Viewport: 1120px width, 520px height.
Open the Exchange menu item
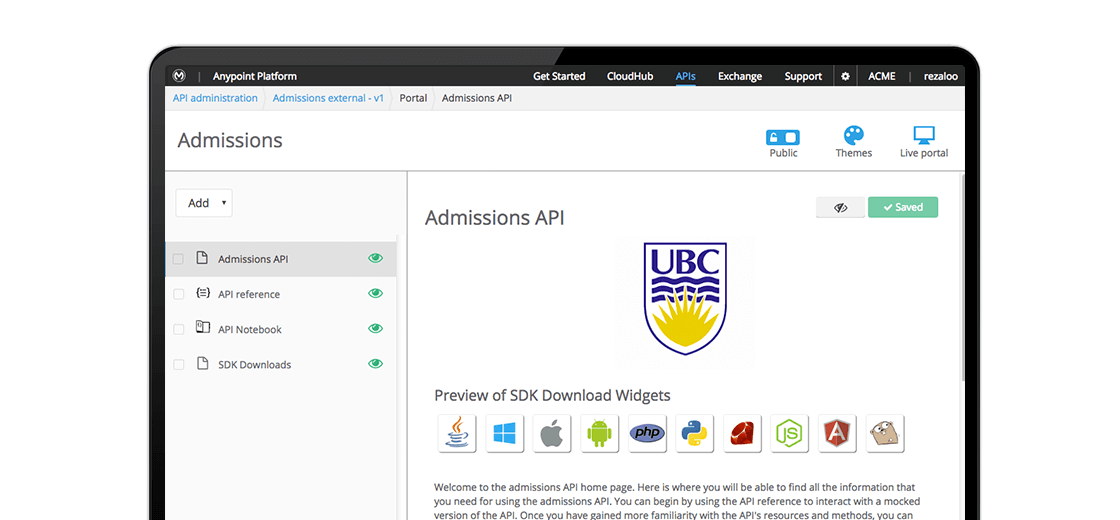[x=740, y=76]
